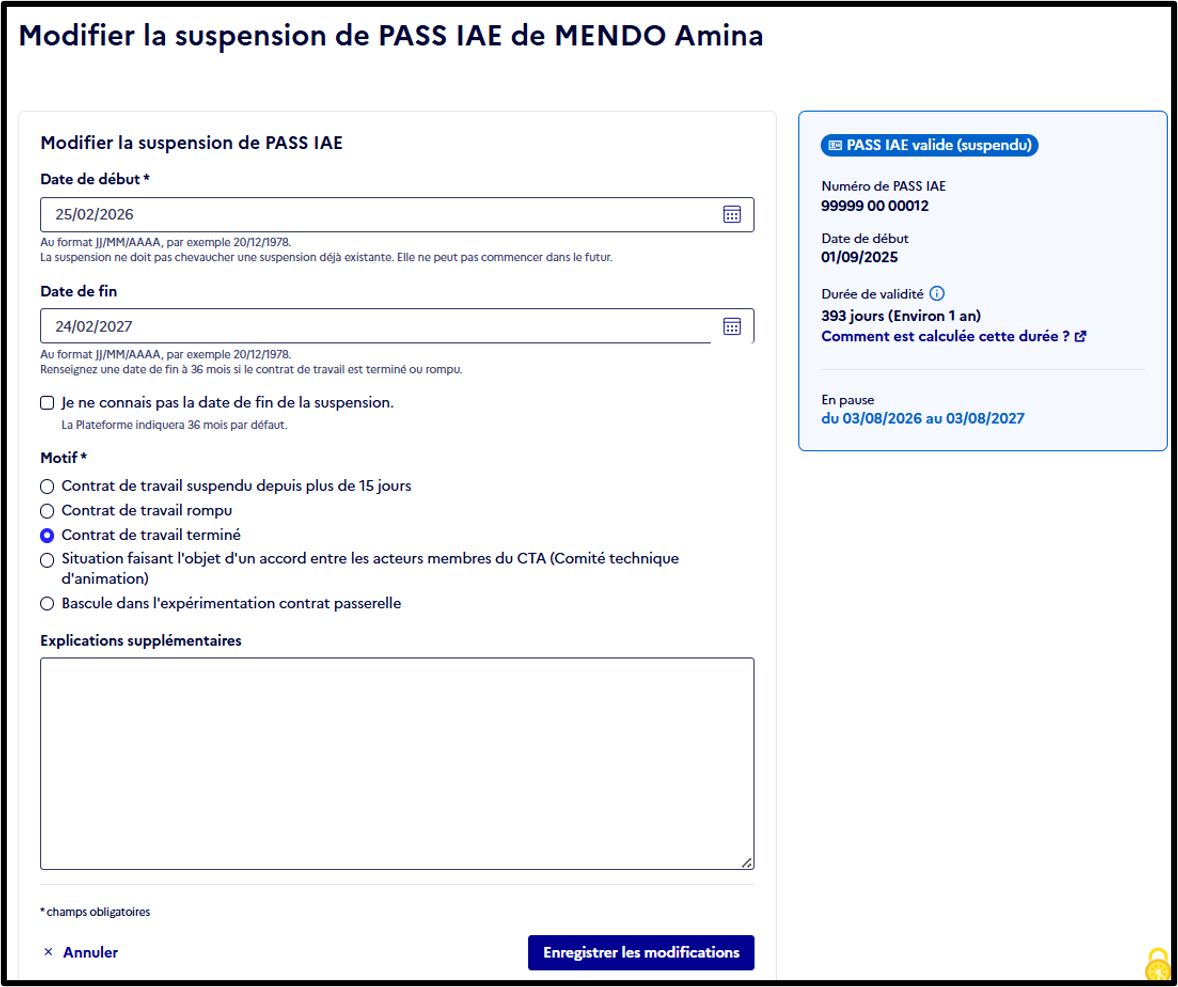Open the calendar picker for Date de début
The image size is (1178, 987).
[732, 215]
